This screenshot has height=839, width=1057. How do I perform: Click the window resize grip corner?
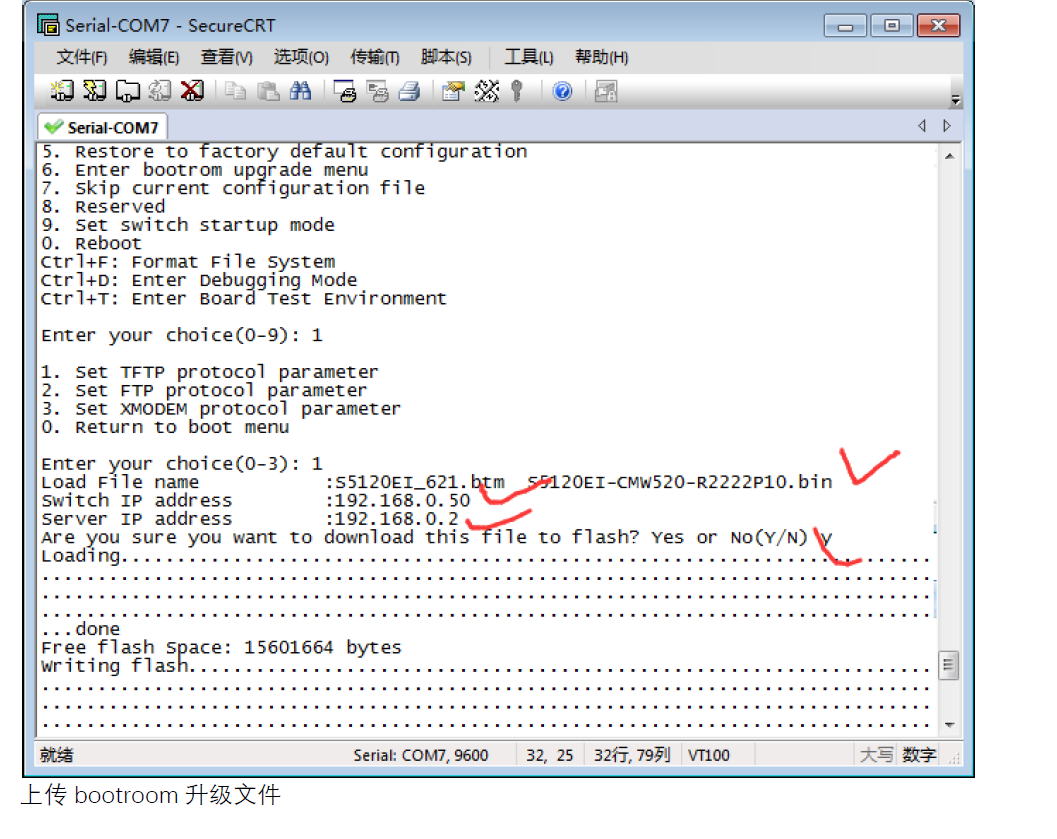955,759
